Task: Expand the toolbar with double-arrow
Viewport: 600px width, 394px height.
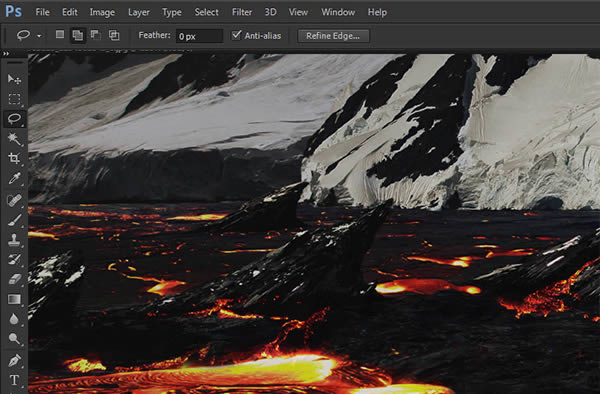Action: [6, 54]
